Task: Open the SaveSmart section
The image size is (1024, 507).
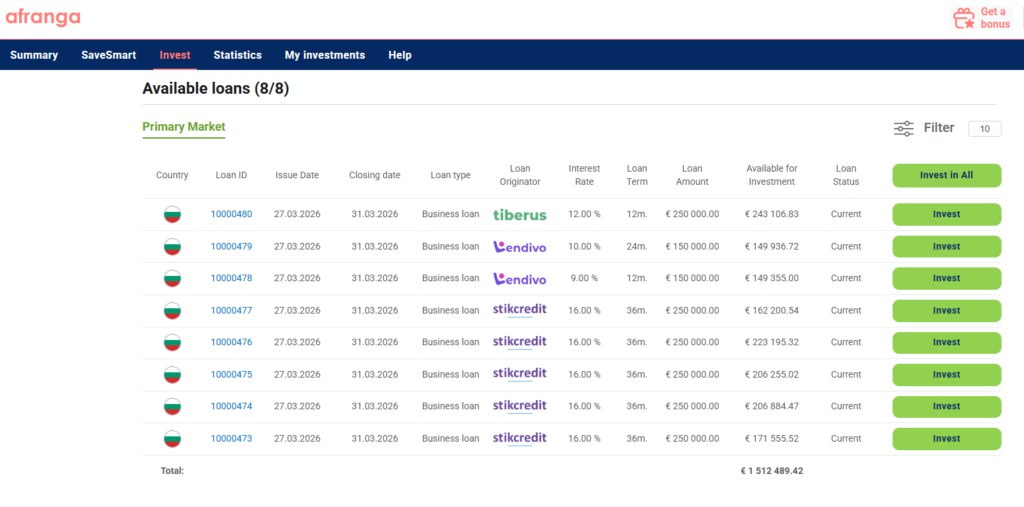Action: point(108,55)
